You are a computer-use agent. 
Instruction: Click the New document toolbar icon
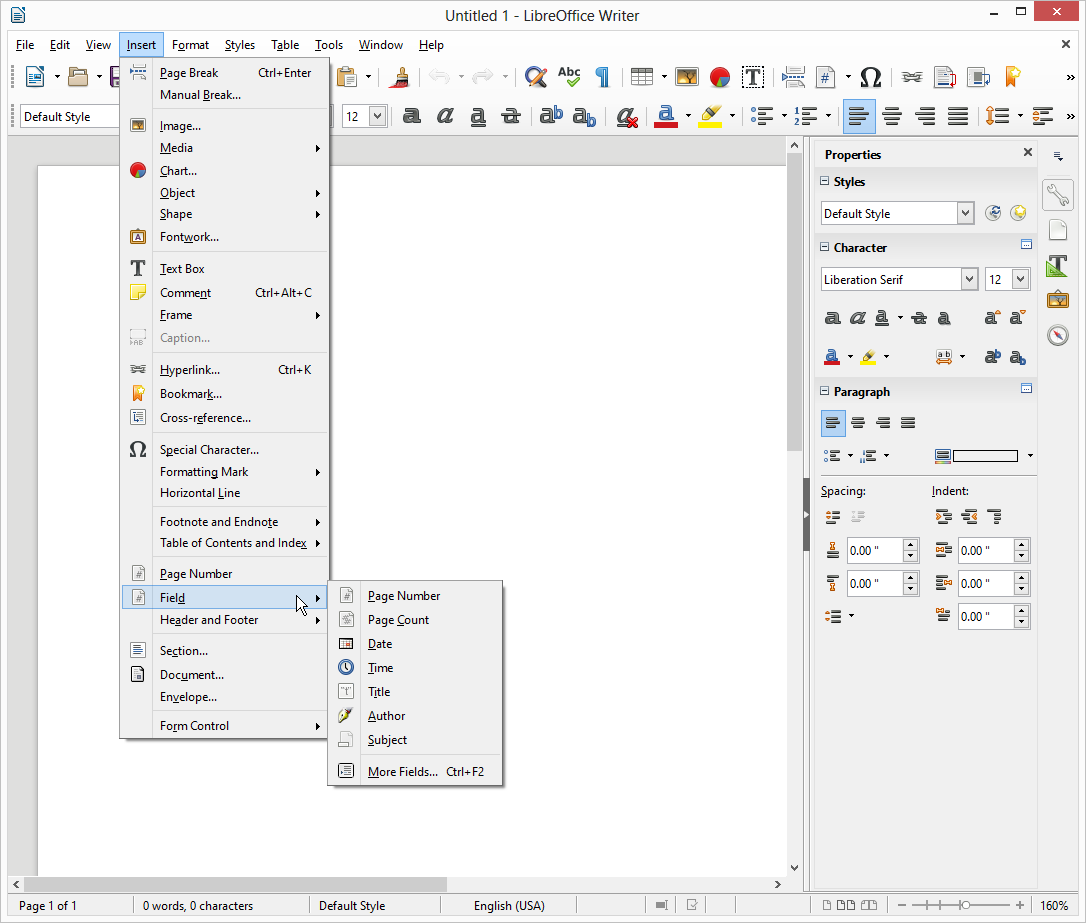click(x=35, y=77)
